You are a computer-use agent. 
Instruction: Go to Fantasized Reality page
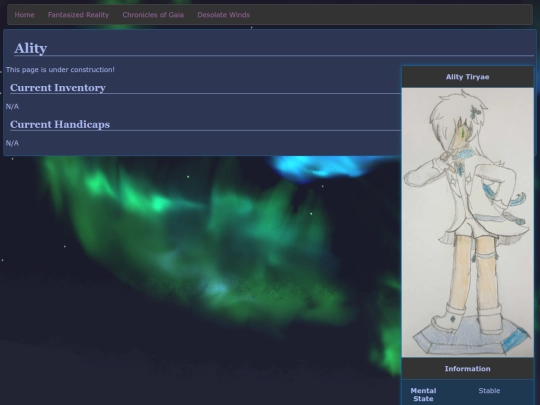click(78, 15)
